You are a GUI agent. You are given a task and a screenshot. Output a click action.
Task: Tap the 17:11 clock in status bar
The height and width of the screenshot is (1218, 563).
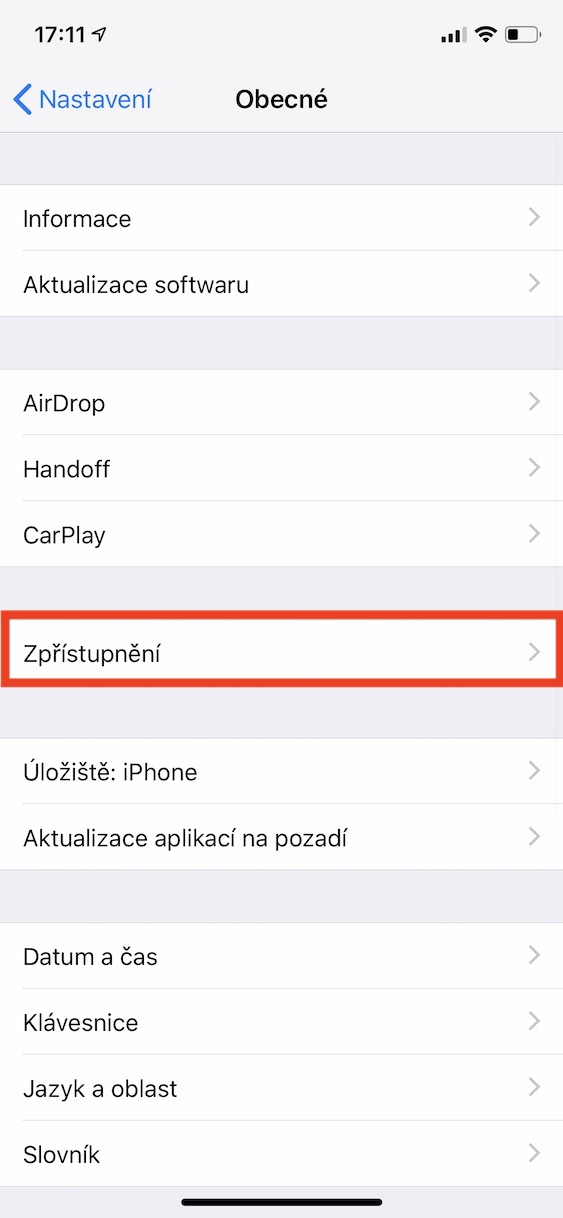click(59, 35)
